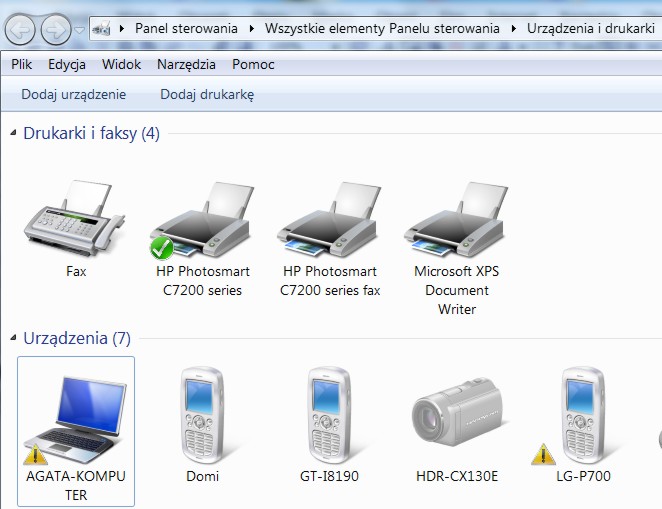
Task: Open dropdown arrow after Panel sterowania
Action: pyautogui.click(x=252, y=29)
